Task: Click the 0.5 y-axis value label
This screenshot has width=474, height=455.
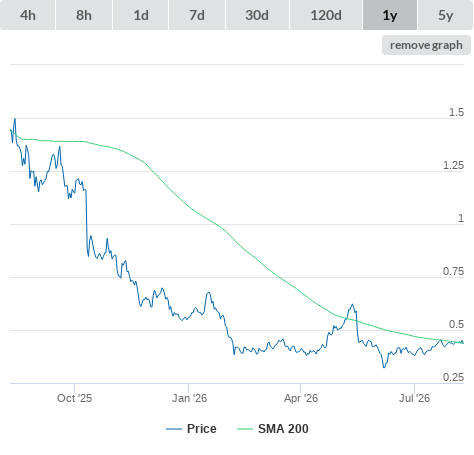Action: tap(456, 324)
